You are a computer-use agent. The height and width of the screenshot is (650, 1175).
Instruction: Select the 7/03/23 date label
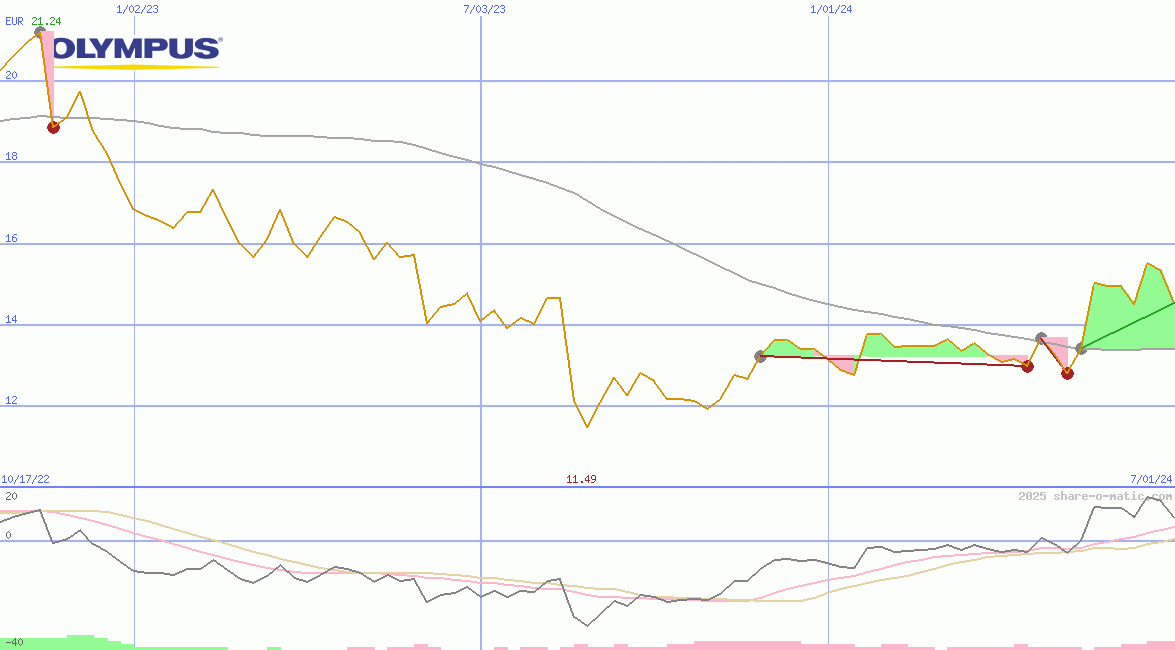coord(484,9)
